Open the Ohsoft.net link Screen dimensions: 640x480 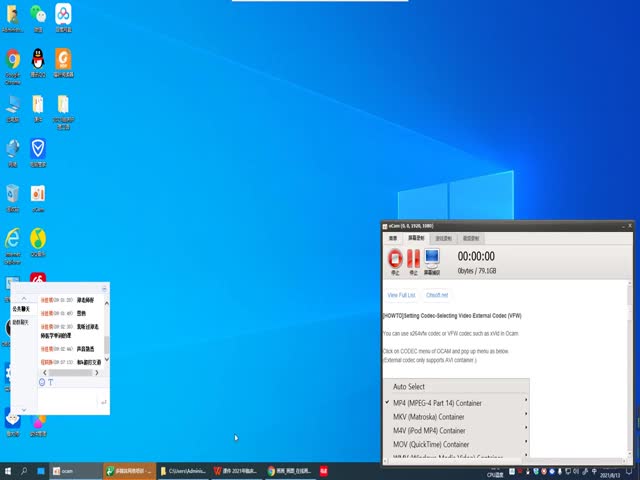coord(437,295)
